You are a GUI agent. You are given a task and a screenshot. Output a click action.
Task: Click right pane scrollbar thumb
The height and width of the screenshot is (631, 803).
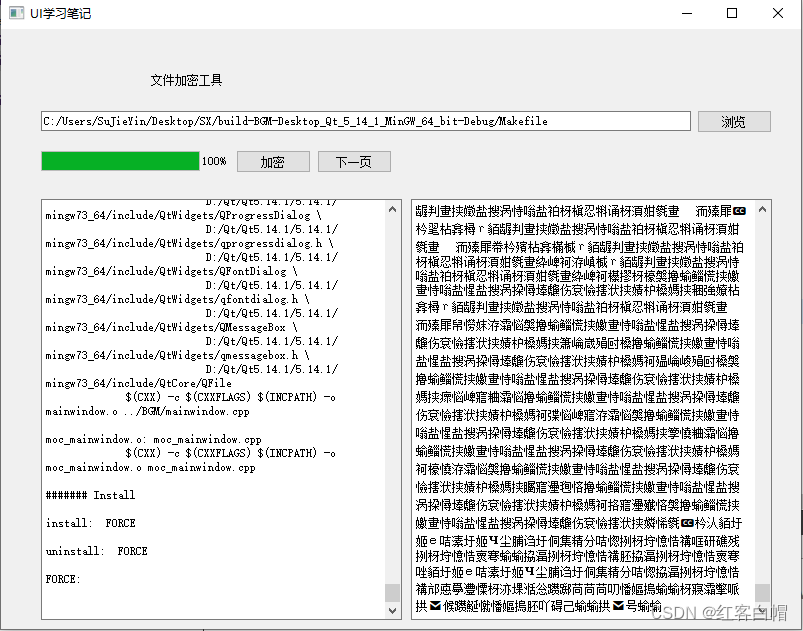763,593
